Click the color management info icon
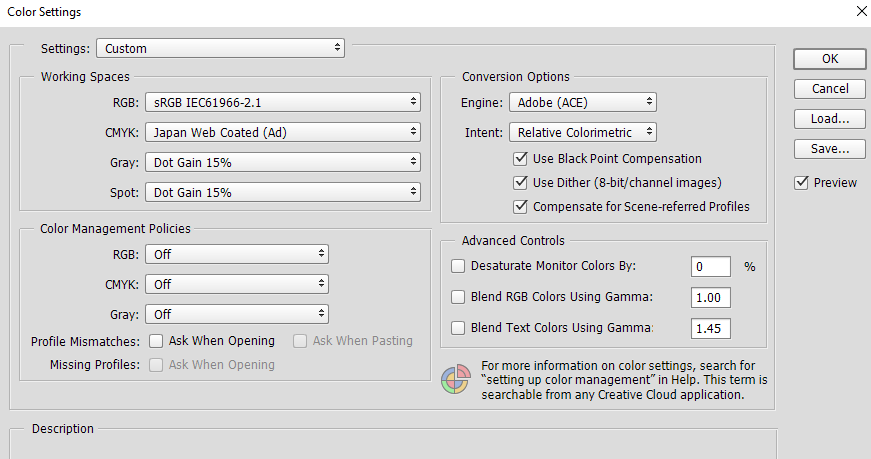871x459 pixels. click(x=455, y=380)
